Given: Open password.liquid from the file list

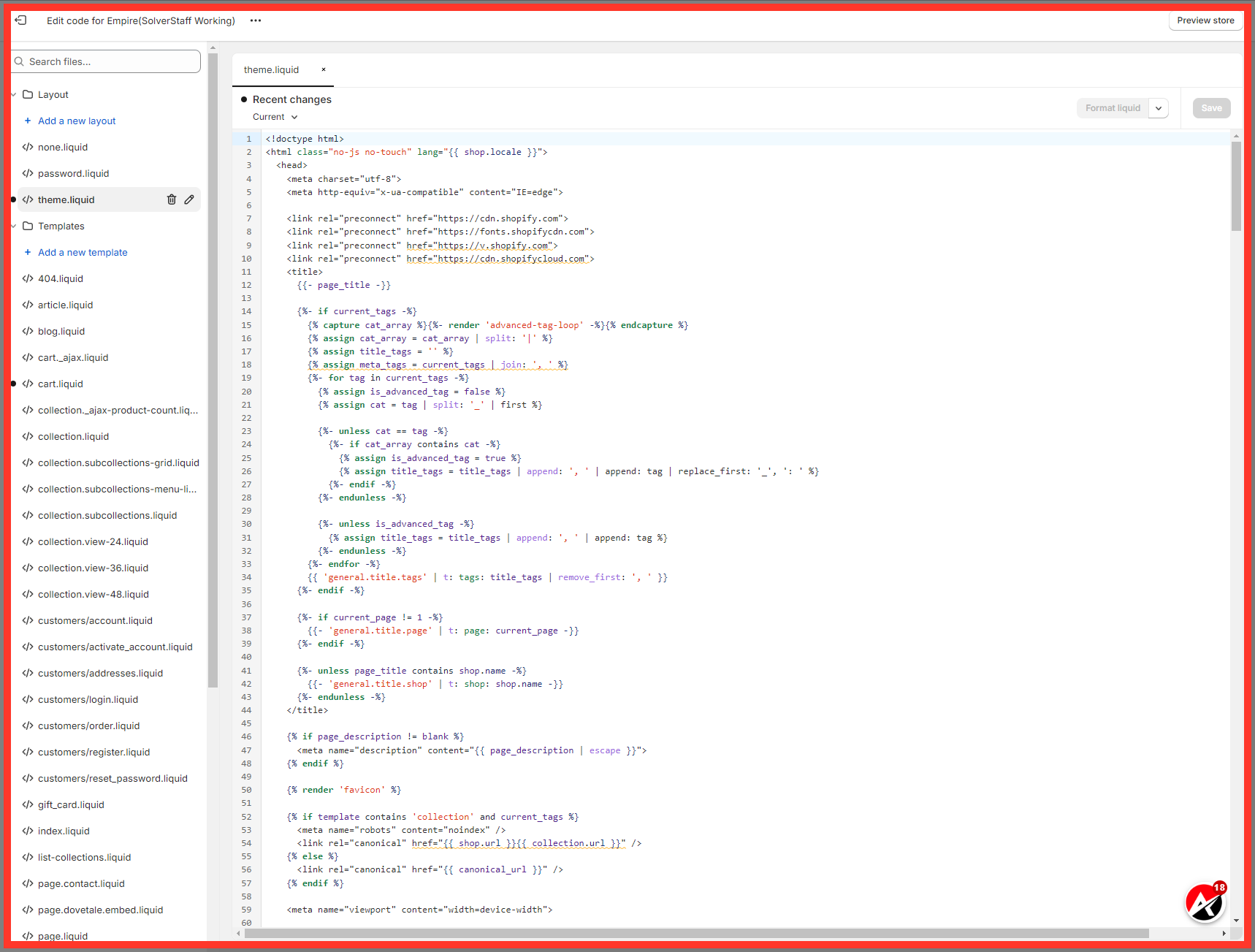Looking at the screenshot, I should point(73,174).
